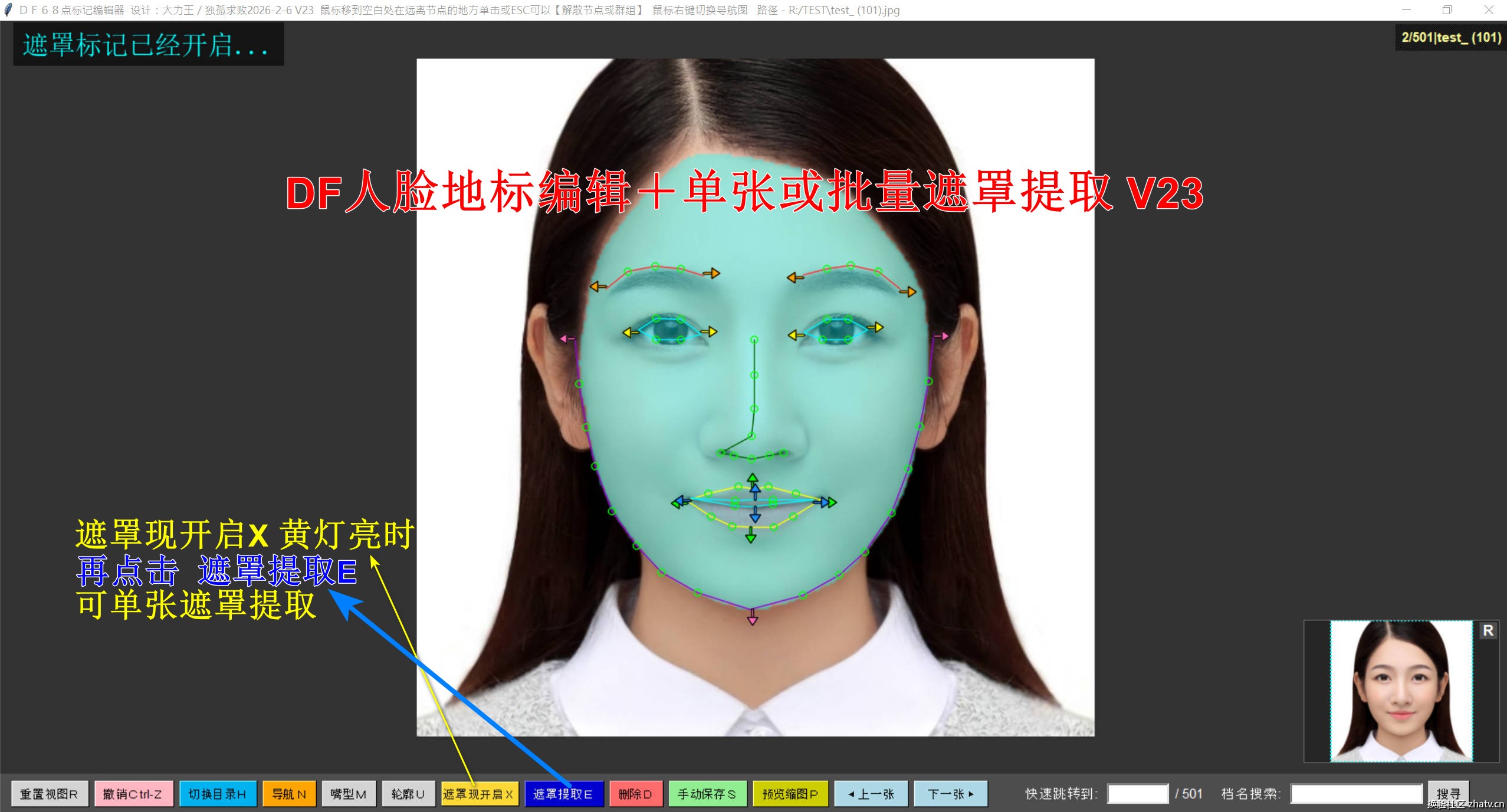Click the yellow arrow handle near the left eye
This screenshot has width=1507, height=812.
628,331
